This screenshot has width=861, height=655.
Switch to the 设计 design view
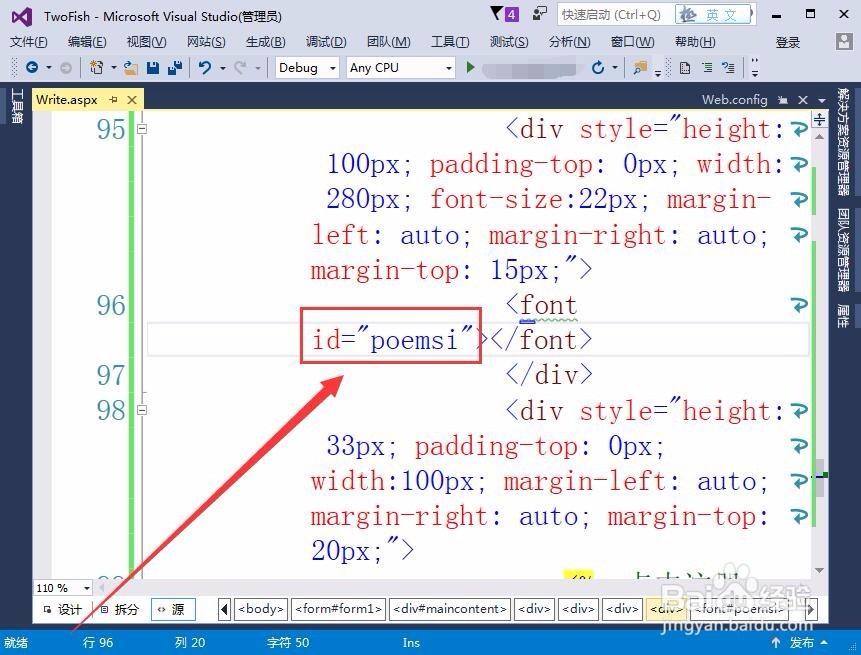pyautogui.click(x=63, y=609)
